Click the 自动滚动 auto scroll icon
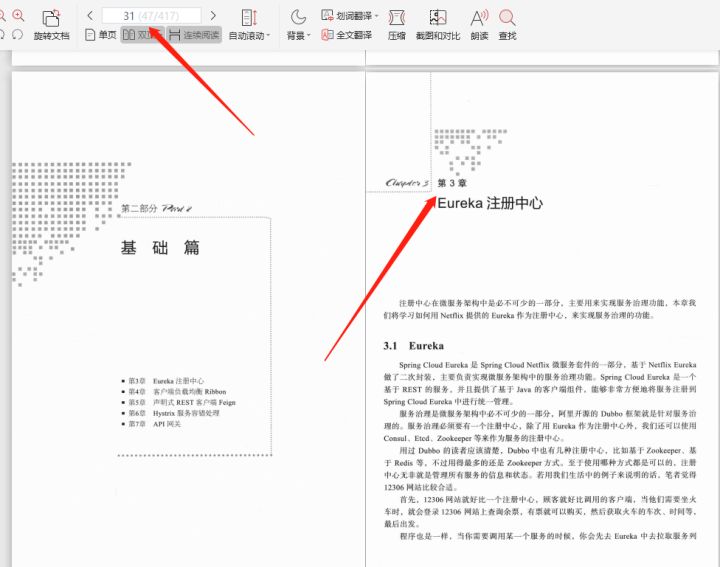The width and height of the screenshot is (720, 567). (x=249, y=18)
